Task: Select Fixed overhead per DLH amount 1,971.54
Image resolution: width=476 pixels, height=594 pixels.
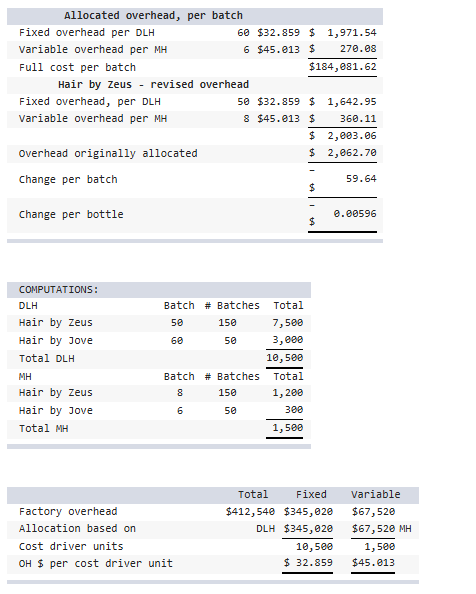Action: pos(352,33)
